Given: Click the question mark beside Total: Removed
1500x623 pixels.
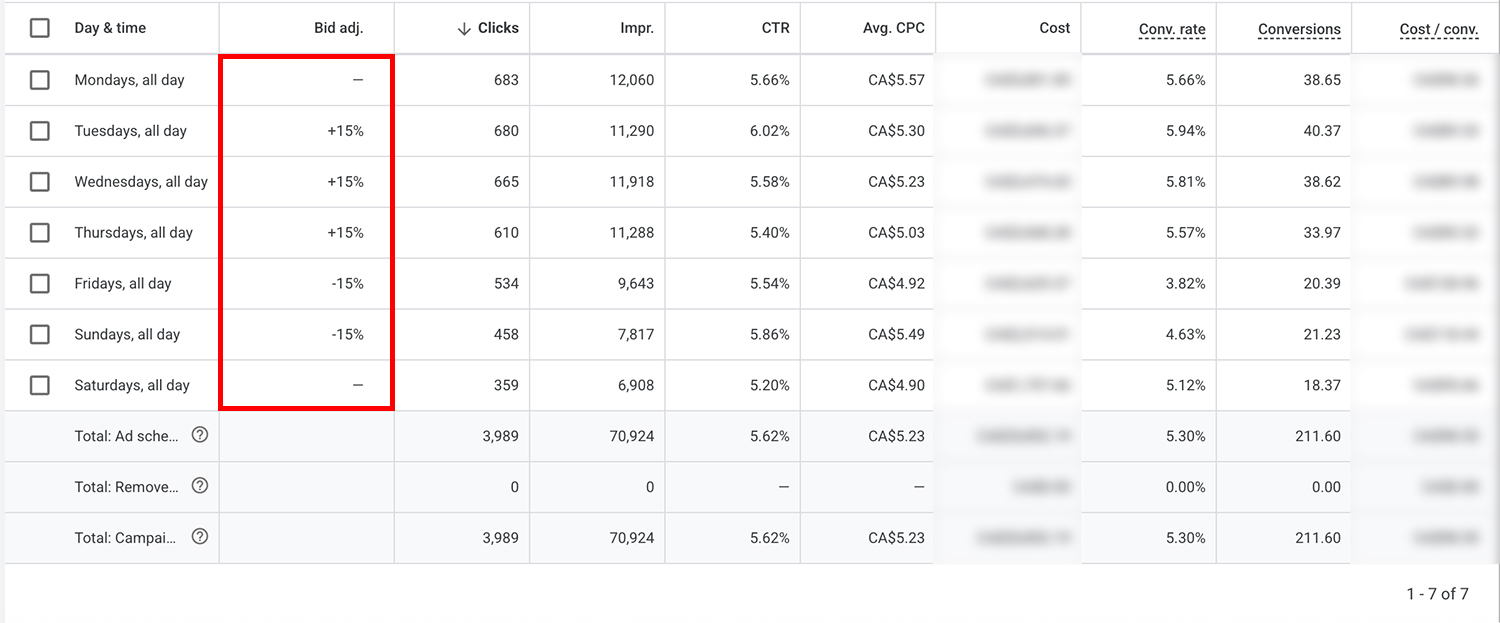Looking at the screenshot, I should [199, 486].
